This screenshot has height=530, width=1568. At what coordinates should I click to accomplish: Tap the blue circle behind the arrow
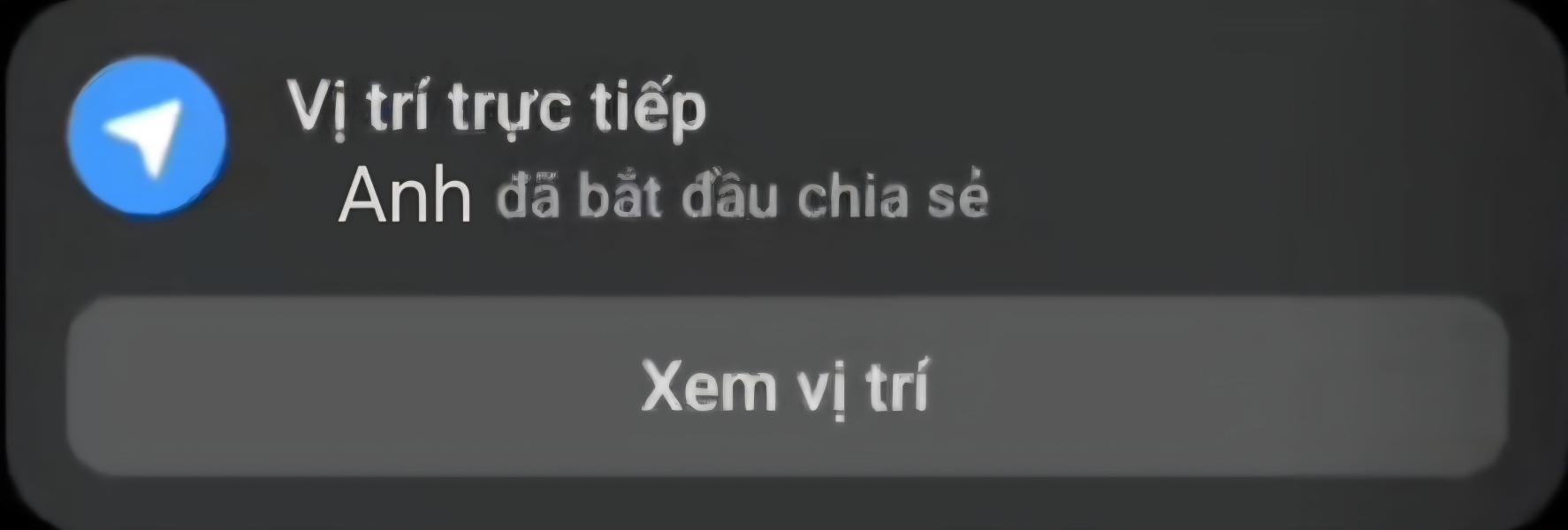147,139
